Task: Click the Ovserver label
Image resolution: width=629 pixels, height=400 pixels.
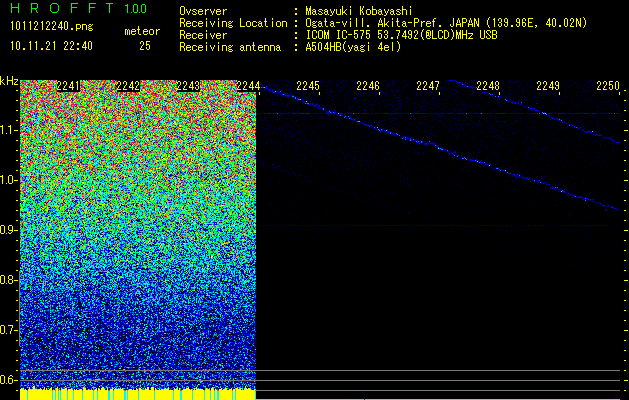Action: pos(203,11)
